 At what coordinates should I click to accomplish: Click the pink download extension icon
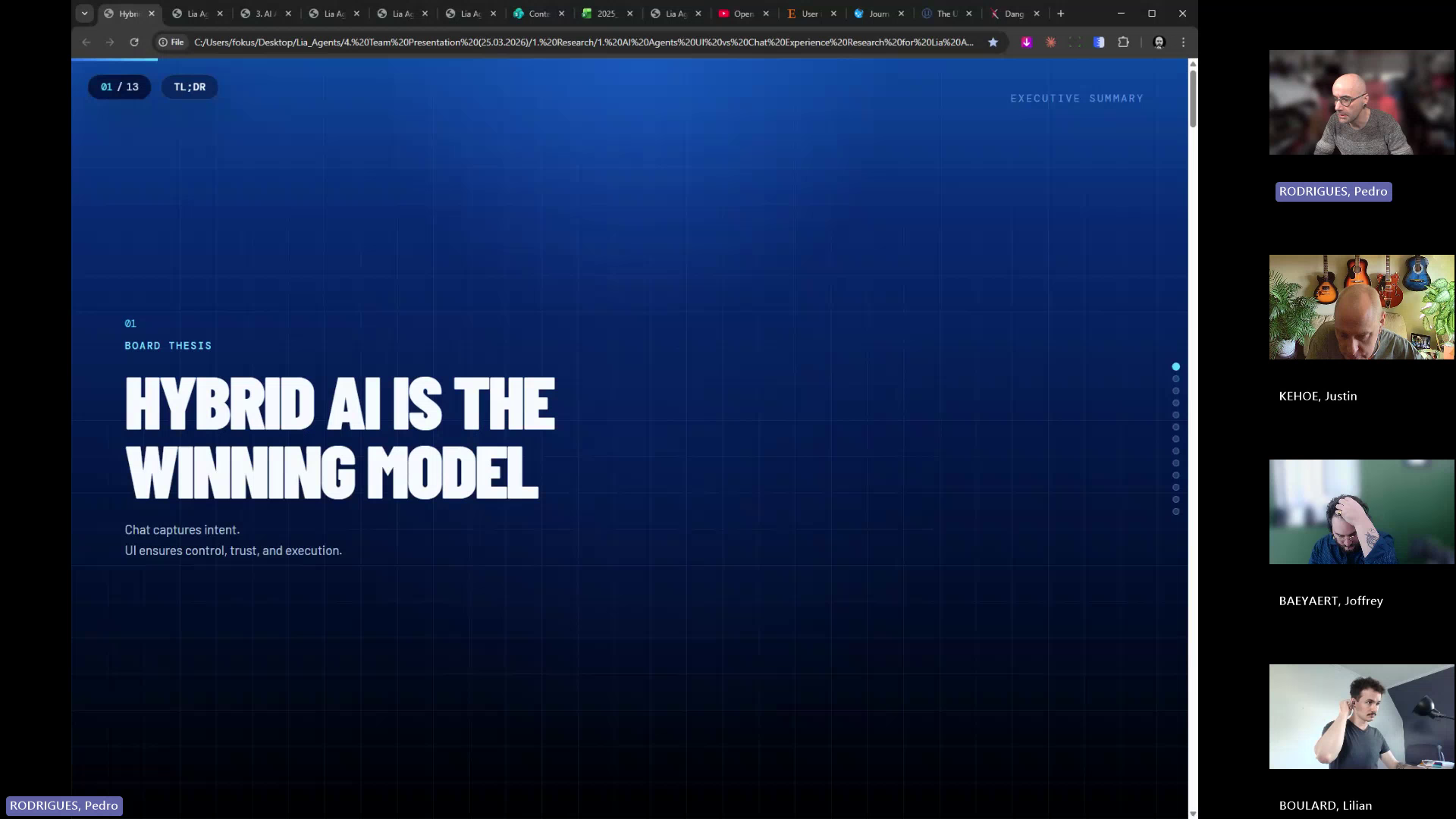click(1026, 42)
